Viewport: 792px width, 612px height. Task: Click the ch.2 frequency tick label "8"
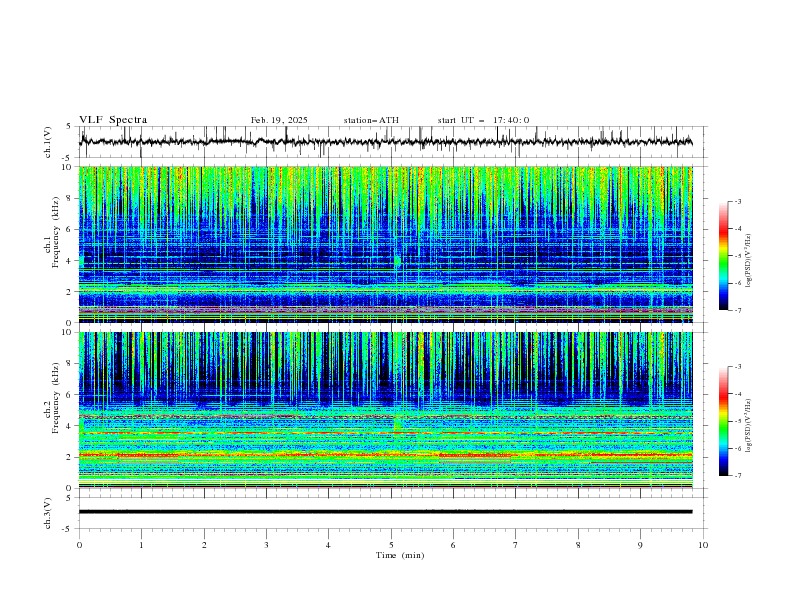[69, 364]
